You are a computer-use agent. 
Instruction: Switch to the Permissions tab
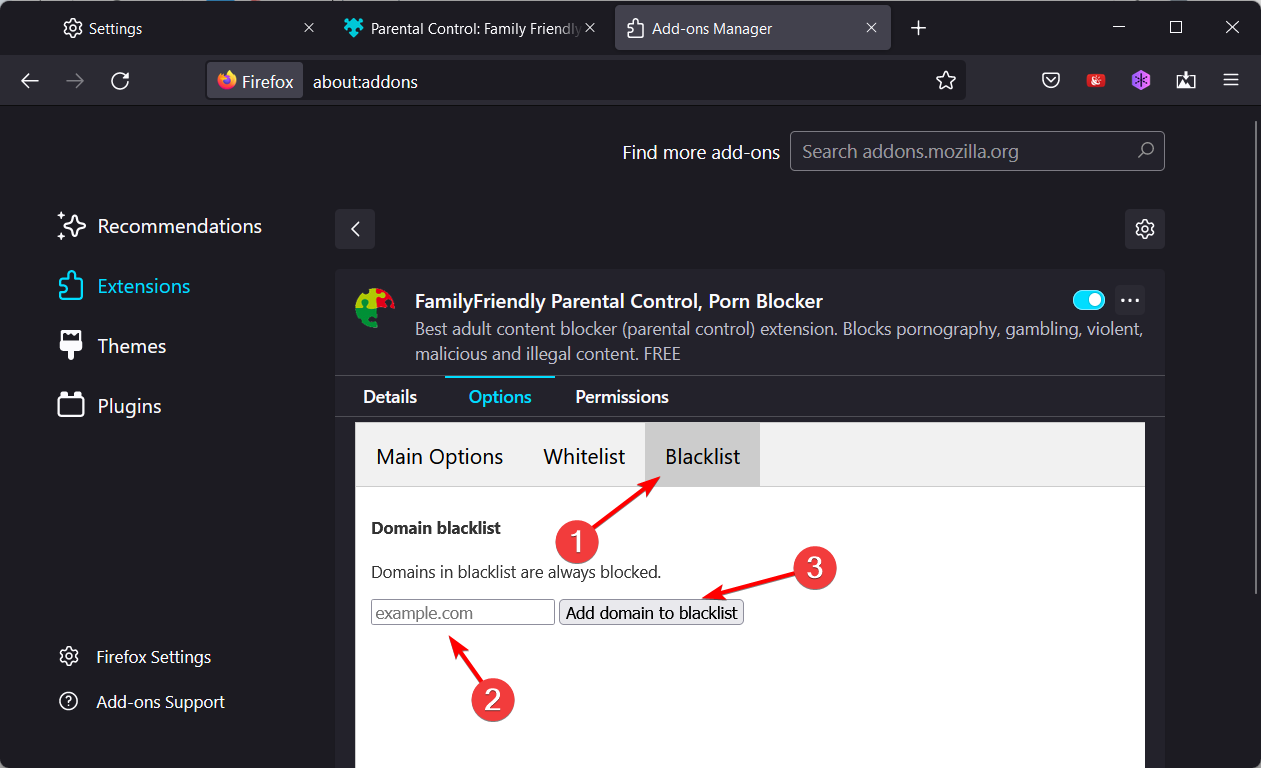(x=622, y=397)
